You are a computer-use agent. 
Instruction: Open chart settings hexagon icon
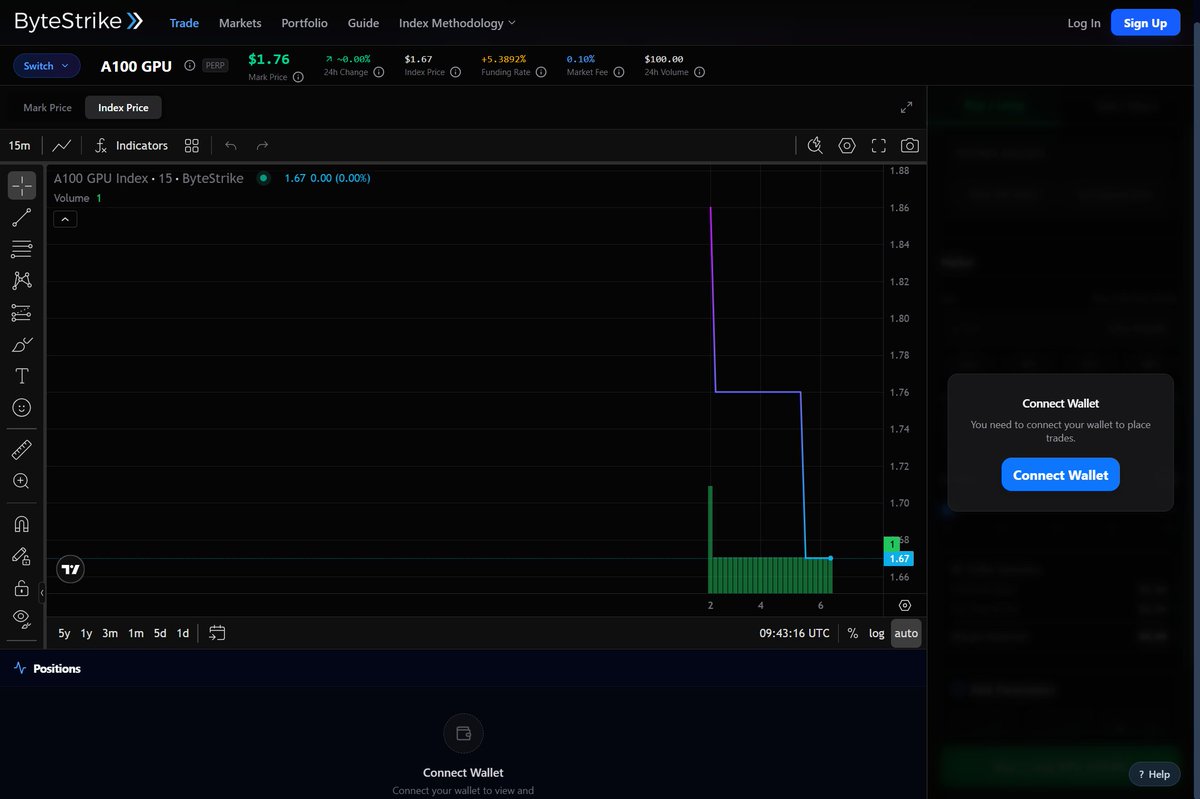(847, 146)
